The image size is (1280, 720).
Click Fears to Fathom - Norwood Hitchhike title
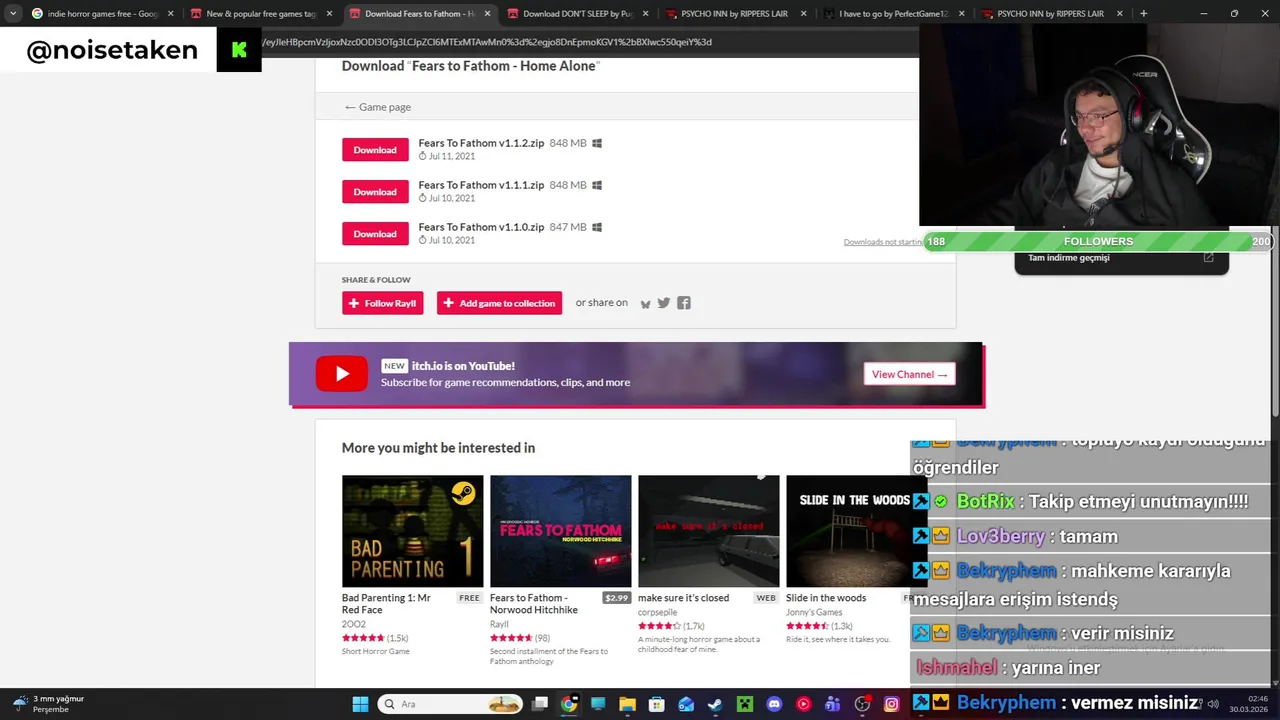tap(534, 604)
